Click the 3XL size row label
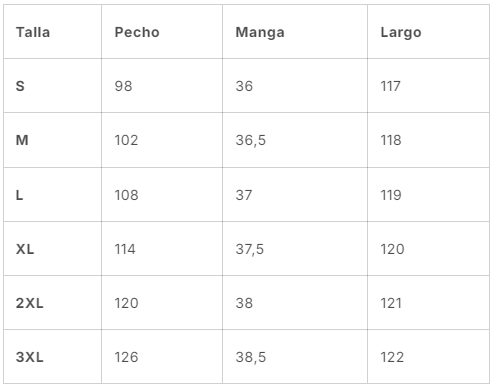This screenshot has height=388, width=494. point(29,357)
